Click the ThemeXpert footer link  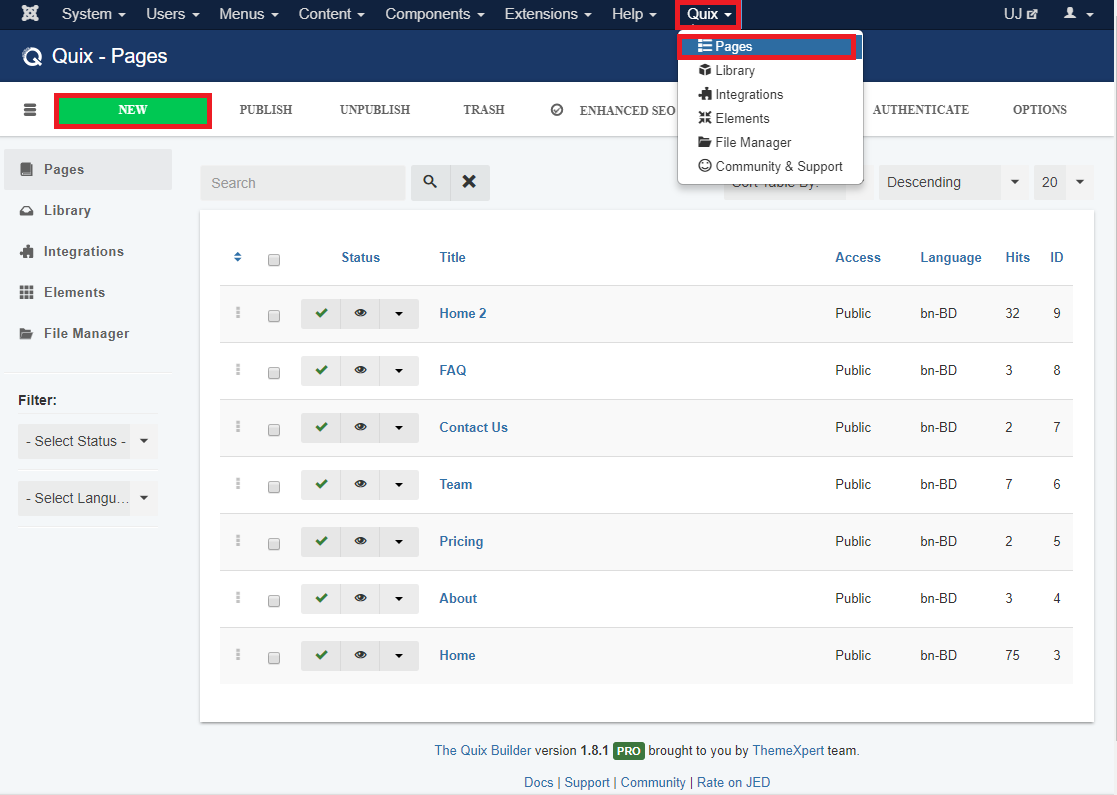click(788, 750)
